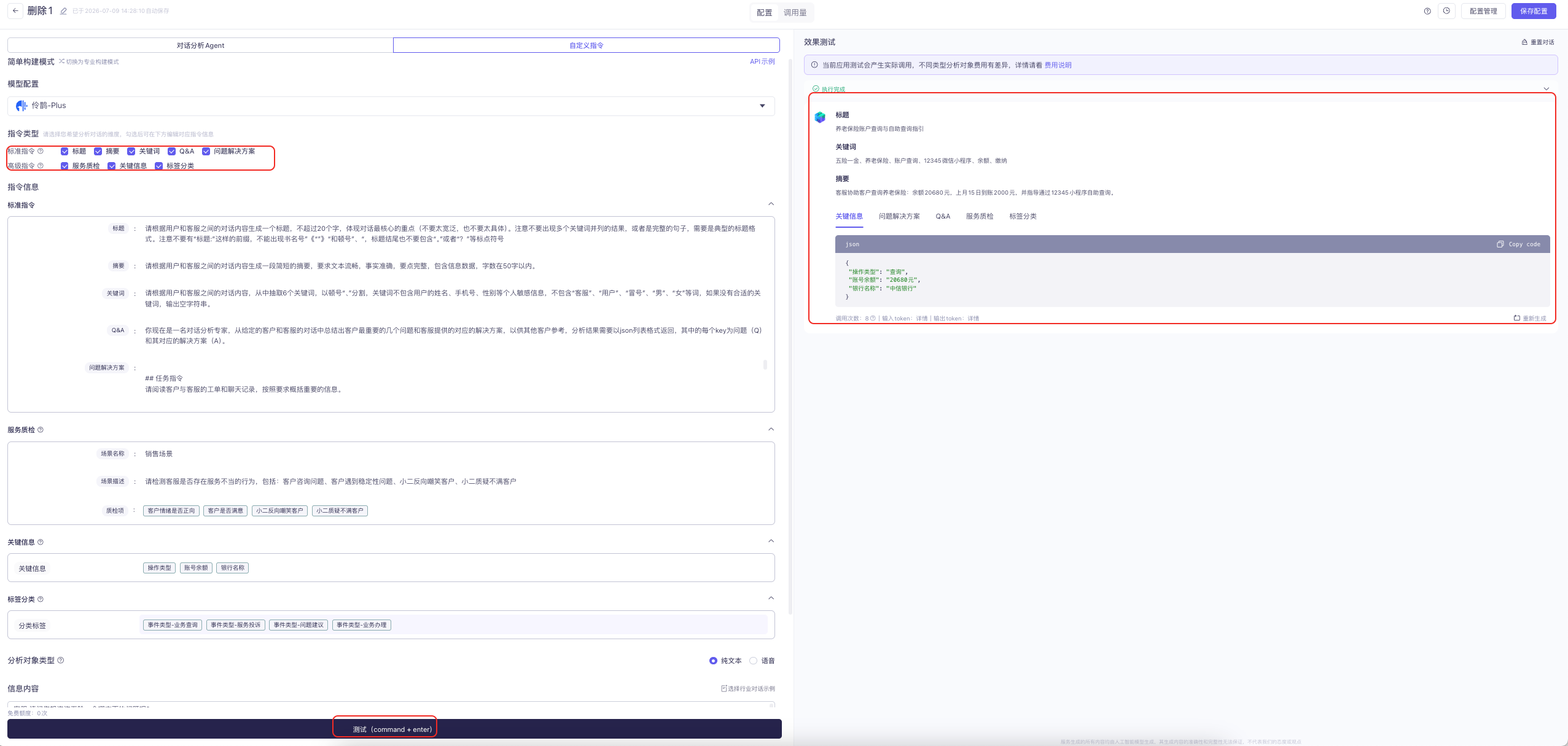Click help icon next to 服务质检 heading

pyautogui.click(x=41, y=430)
